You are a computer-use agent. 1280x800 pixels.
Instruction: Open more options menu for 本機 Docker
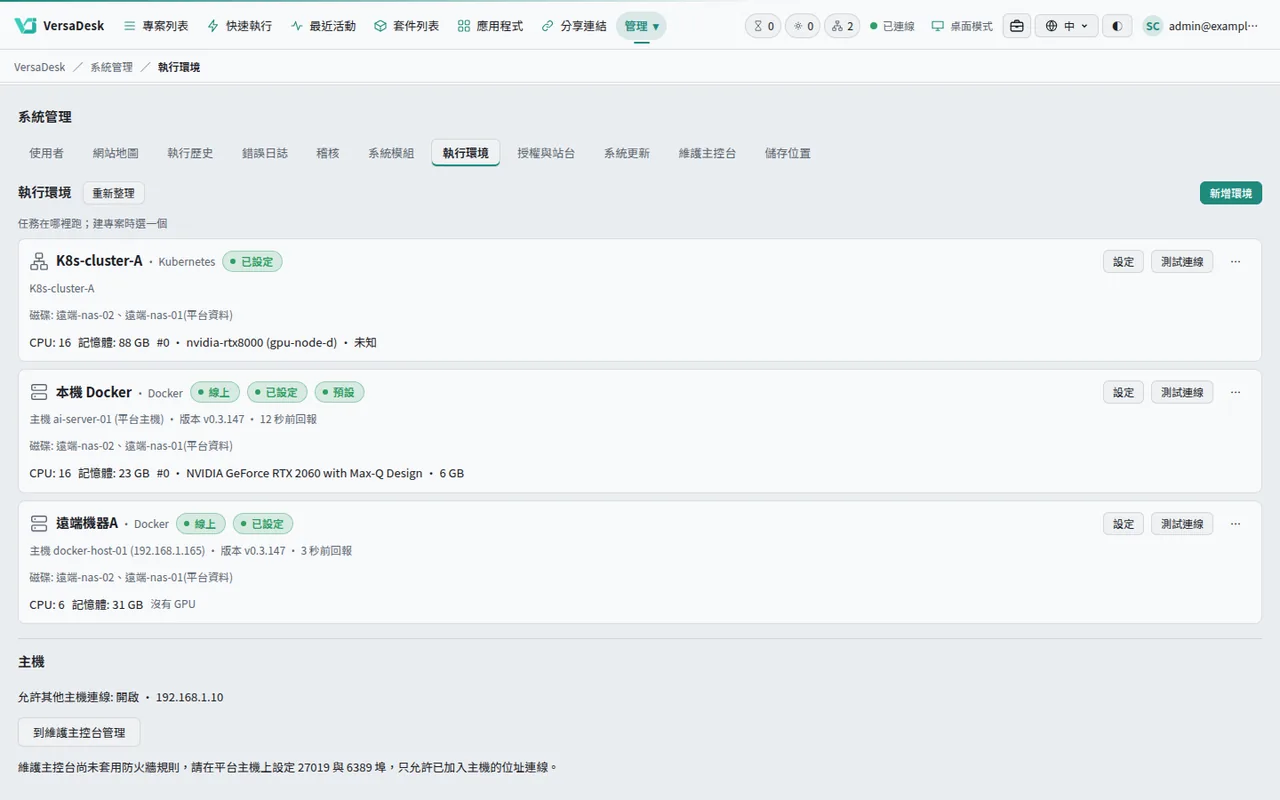pyautogui.click(x=1236, y=393)
